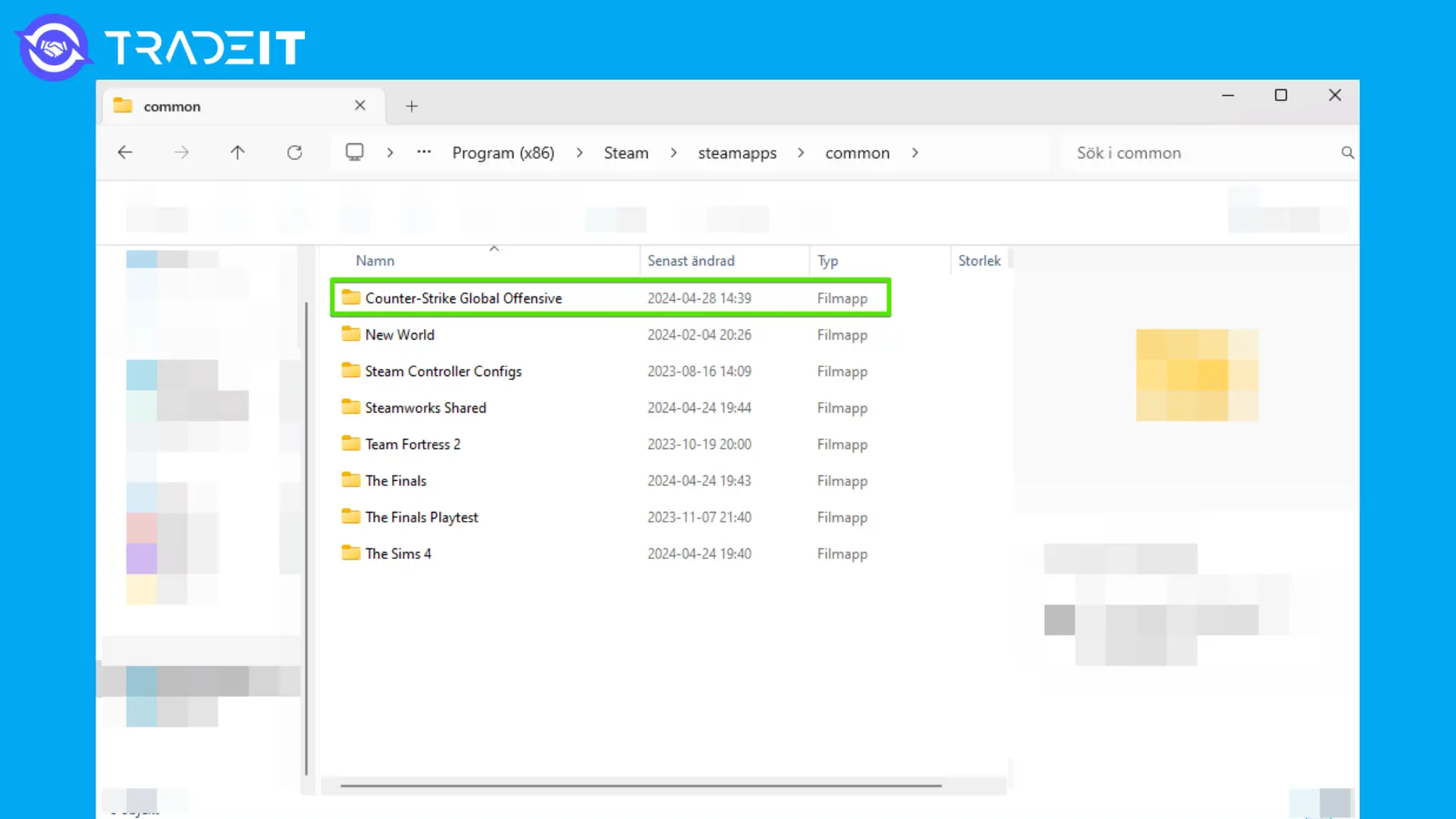This screenshot has width=1456, height=819.
Task: Click folder icon of The Sims 4
Action: click(350, 552)
